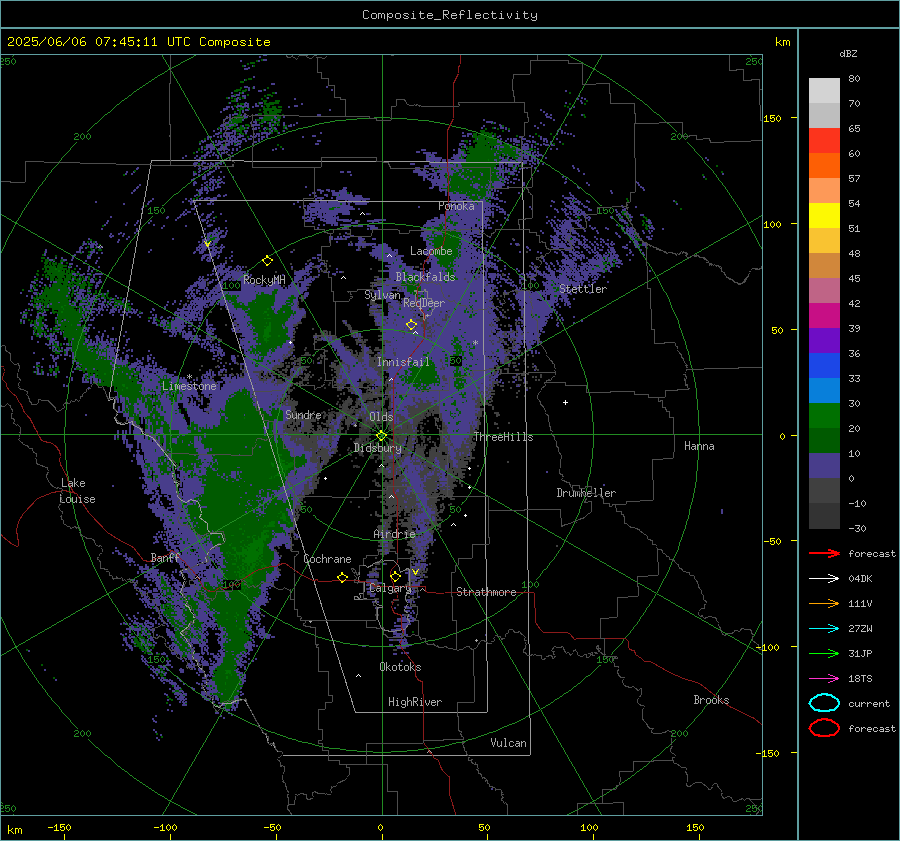Click the Innisfail city label

[x=403, y=362]
